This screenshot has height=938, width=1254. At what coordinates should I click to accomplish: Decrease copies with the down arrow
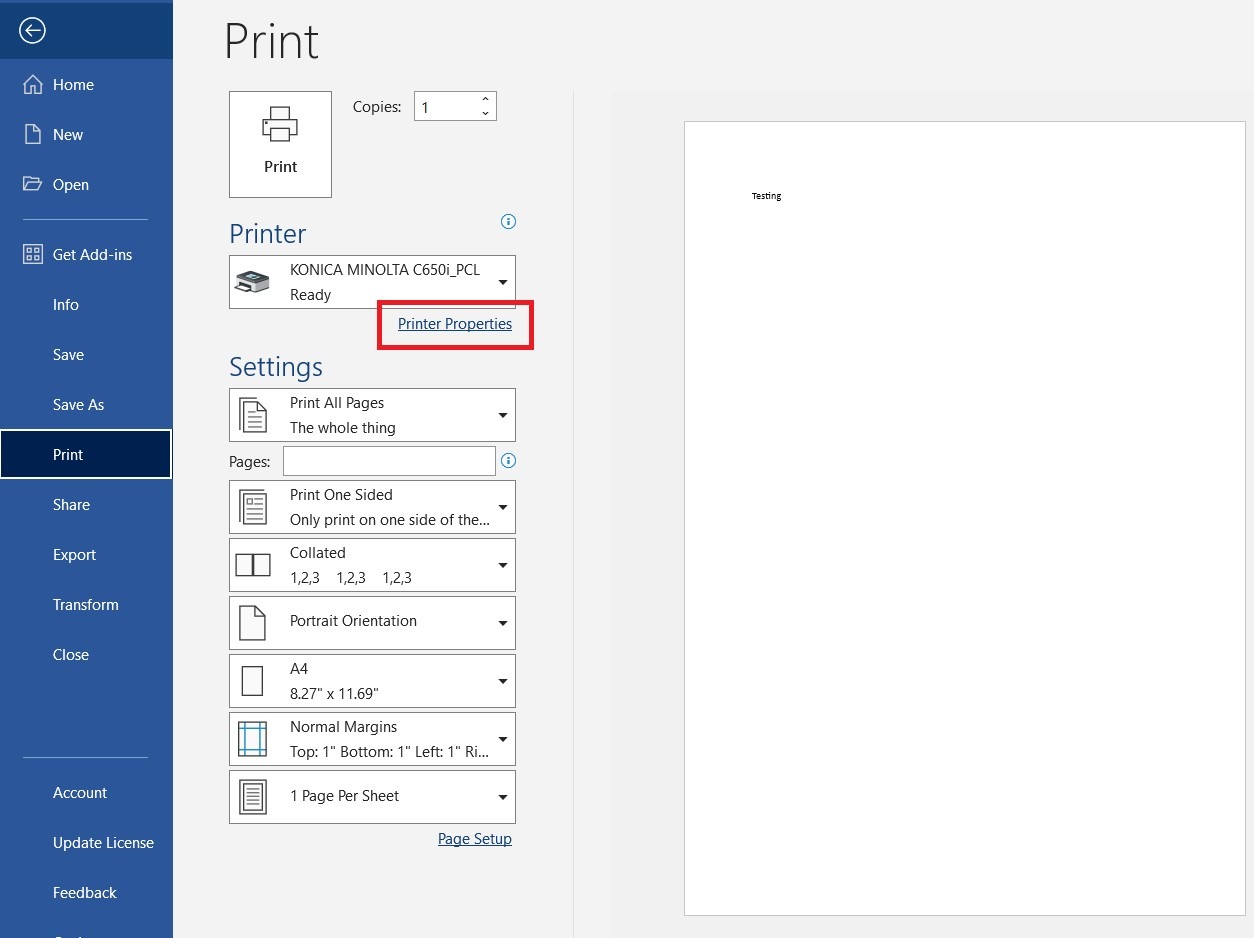click(485, 114)
